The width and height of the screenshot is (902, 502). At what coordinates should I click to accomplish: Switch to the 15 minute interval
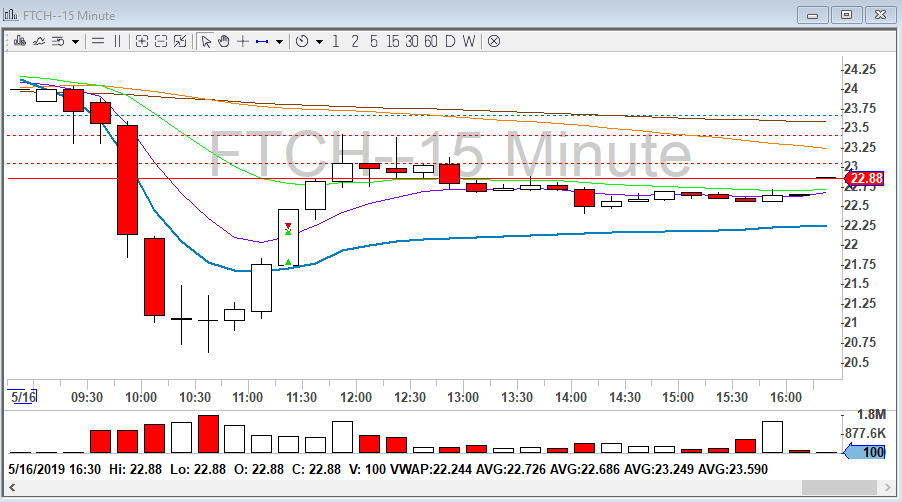click(x=393, y=41)
